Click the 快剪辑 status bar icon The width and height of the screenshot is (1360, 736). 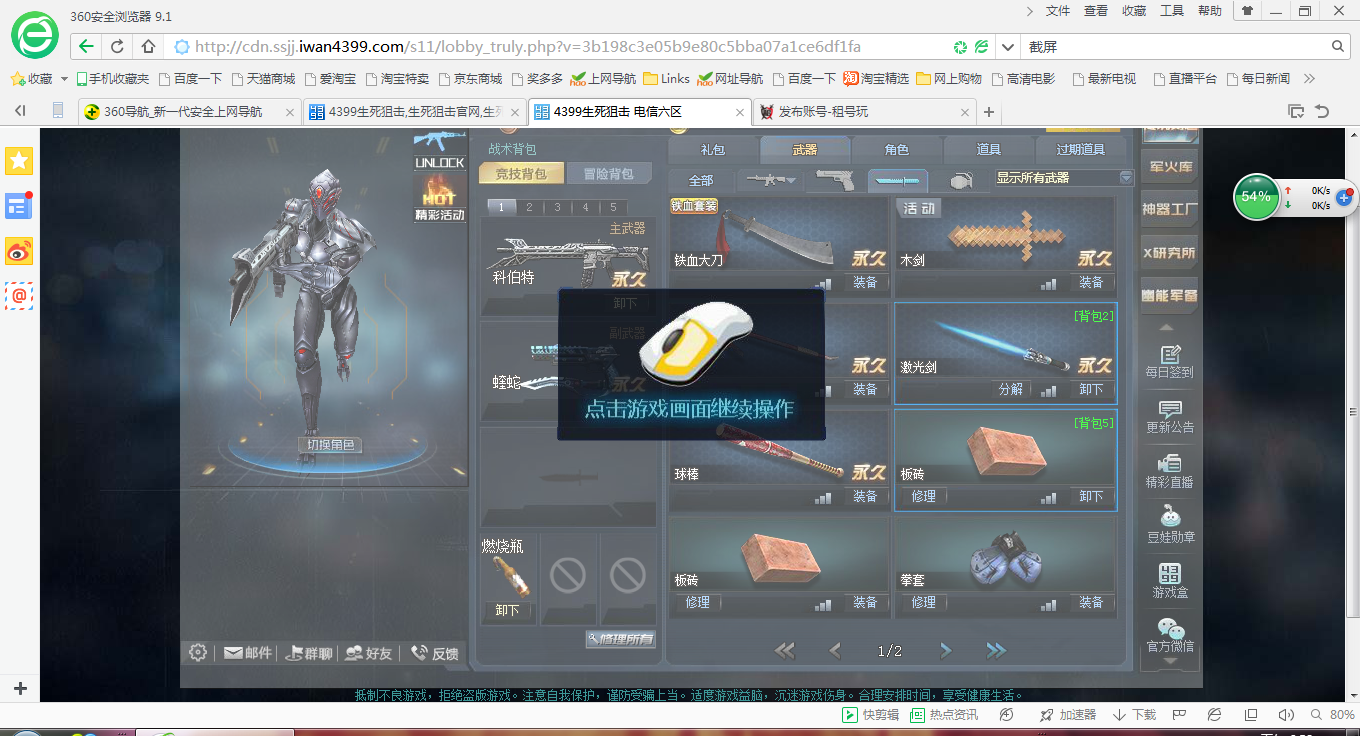(870, 715)
